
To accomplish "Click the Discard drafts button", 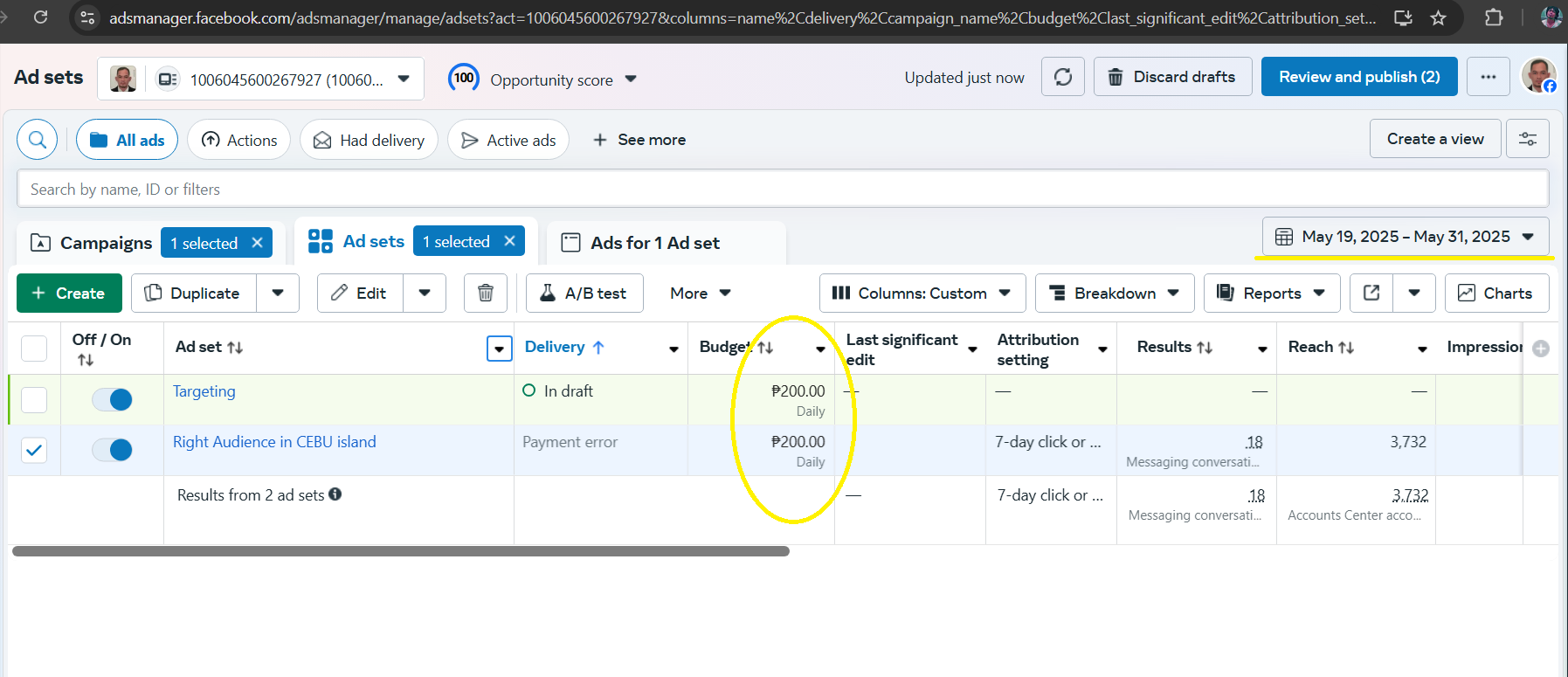I will click(x=1172, y=77).
